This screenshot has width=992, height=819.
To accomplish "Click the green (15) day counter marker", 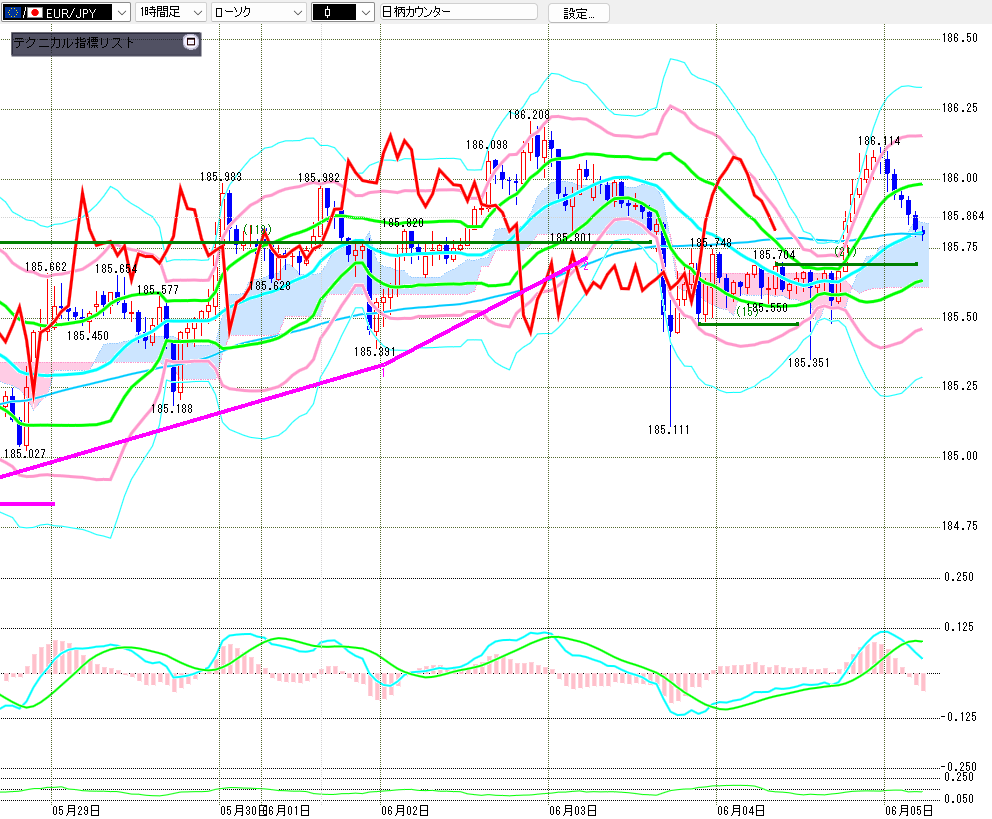I will point(747,311).
